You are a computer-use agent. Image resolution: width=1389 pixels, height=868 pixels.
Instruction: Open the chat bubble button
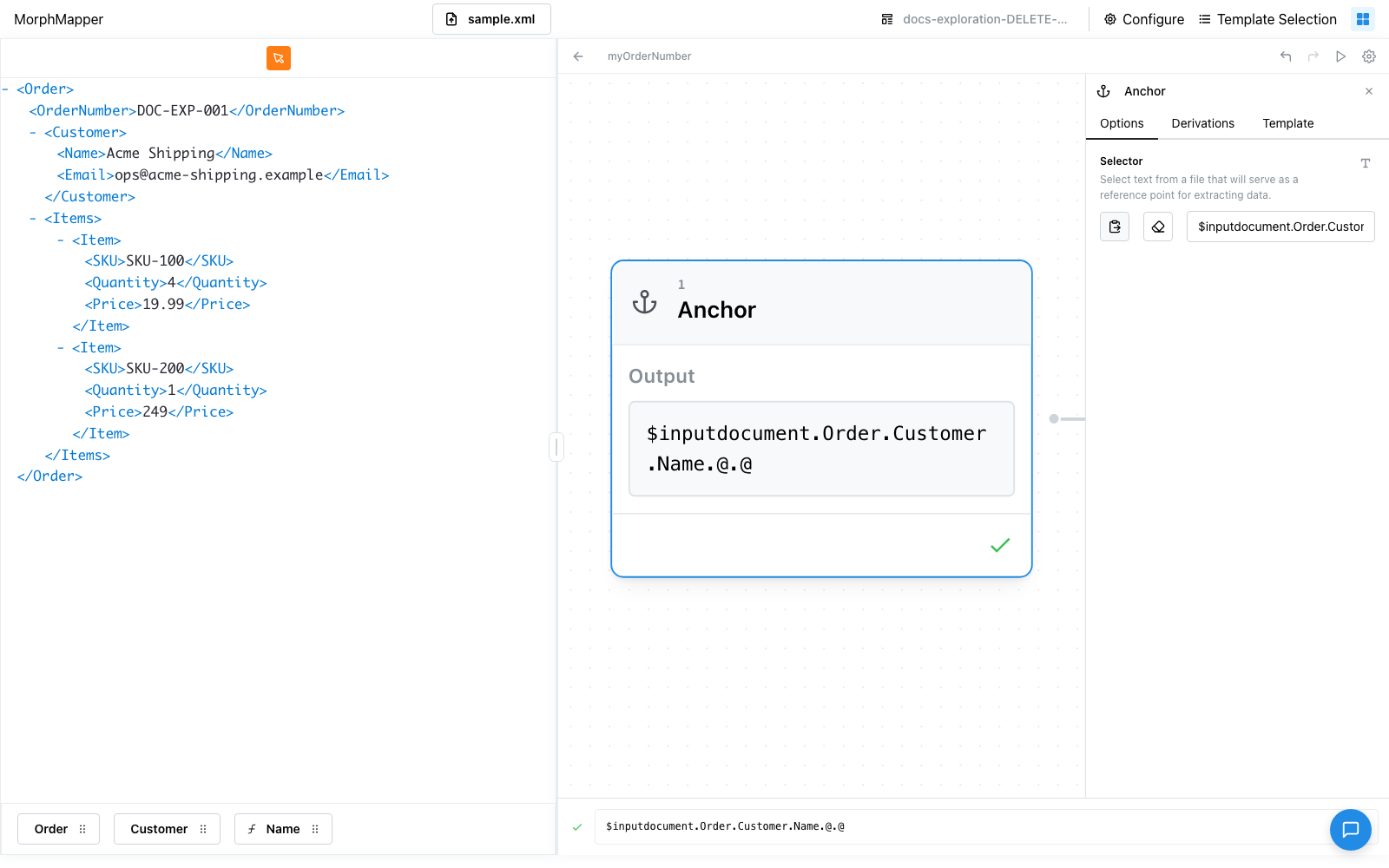pos(1351,830)
